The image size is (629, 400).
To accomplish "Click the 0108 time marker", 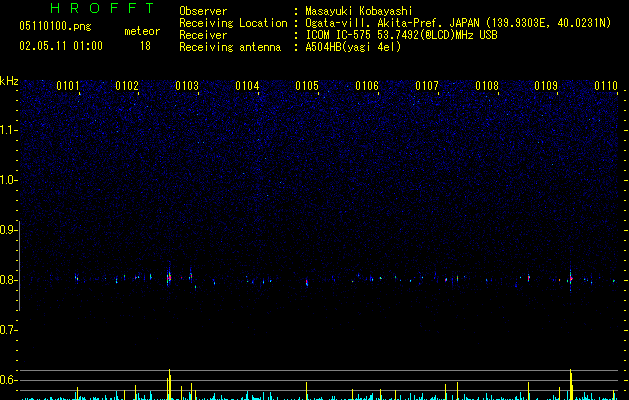I will coord(487,86).
